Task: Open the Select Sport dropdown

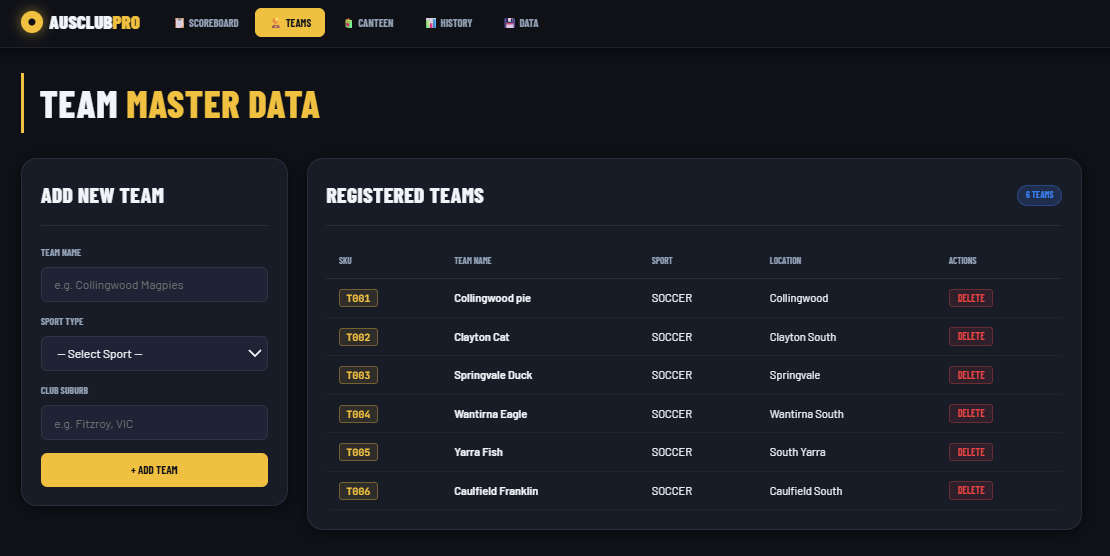Action: coord(154,353)
